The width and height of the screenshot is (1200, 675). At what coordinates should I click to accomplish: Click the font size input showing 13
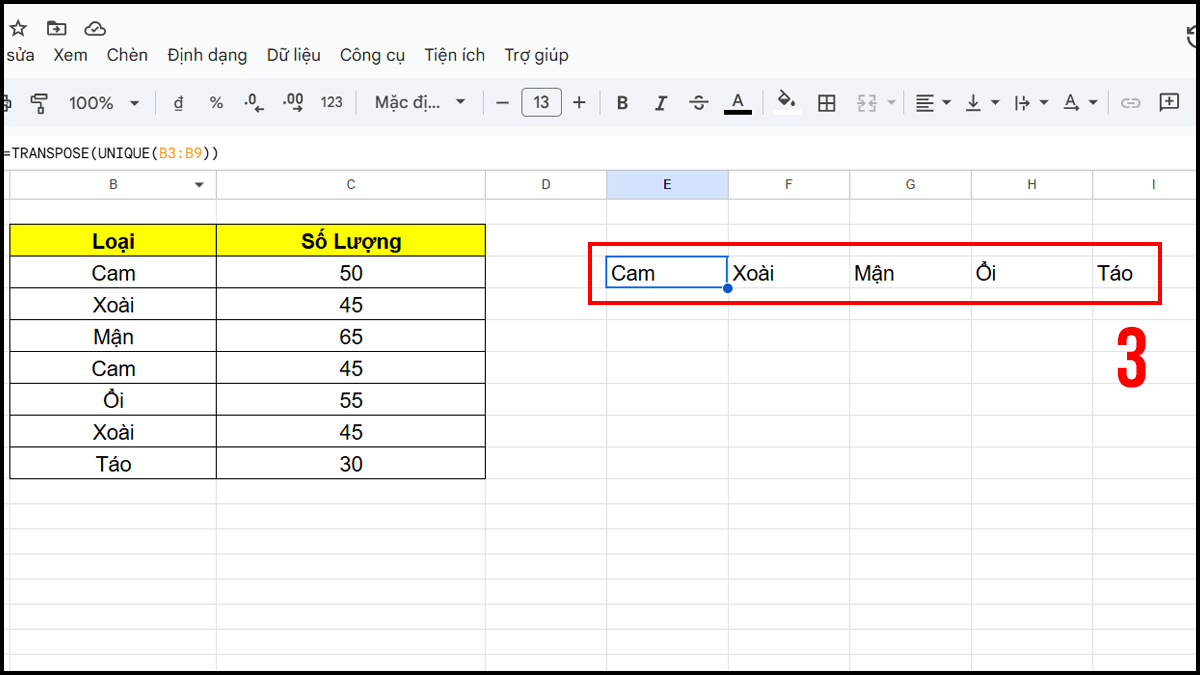point(541,102)
